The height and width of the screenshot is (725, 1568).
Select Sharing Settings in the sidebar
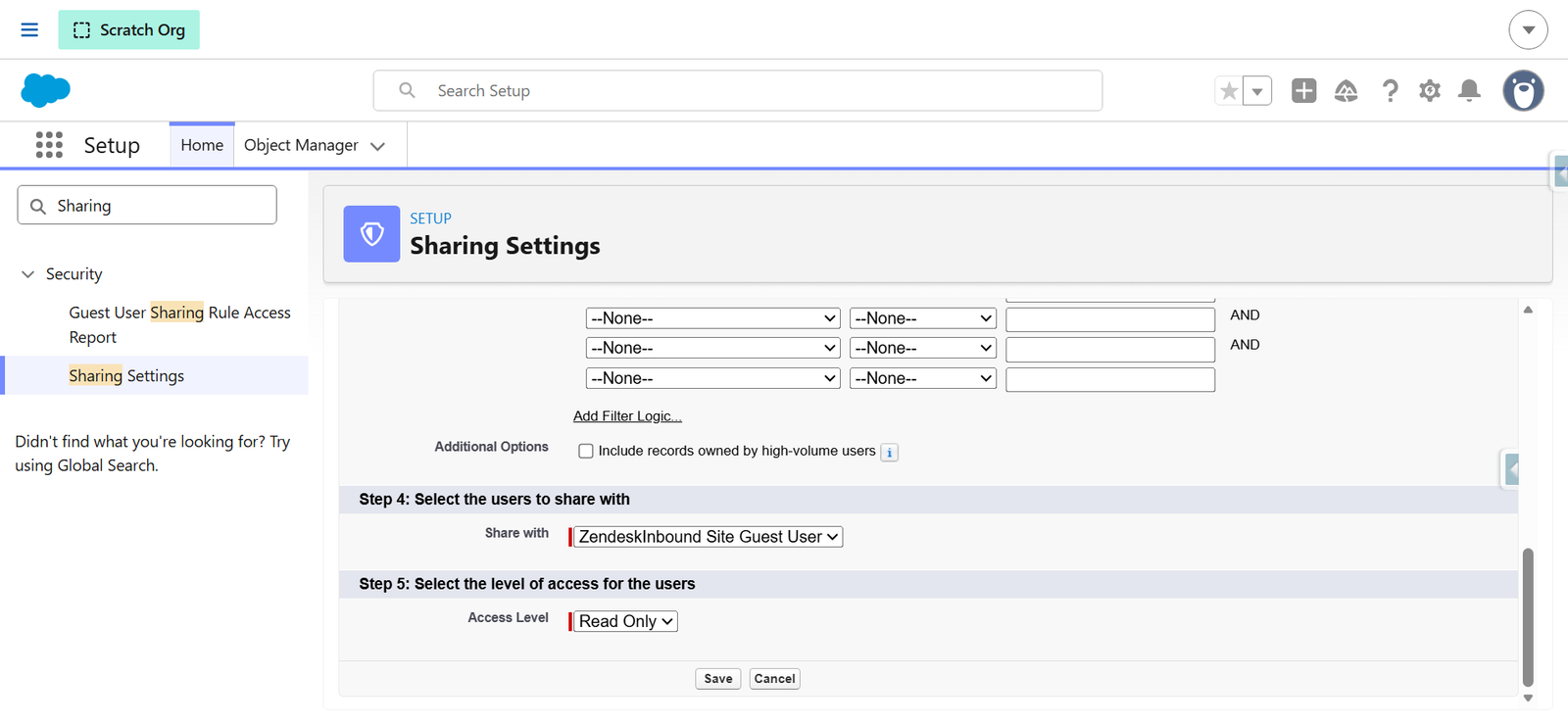tap(126, 375)
